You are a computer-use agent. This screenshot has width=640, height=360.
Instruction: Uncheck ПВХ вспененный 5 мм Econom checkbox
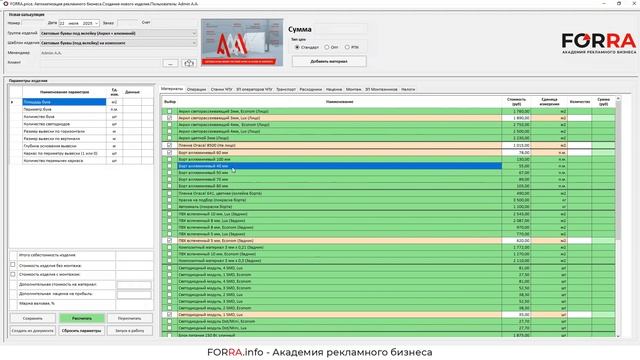coord(169,241)
